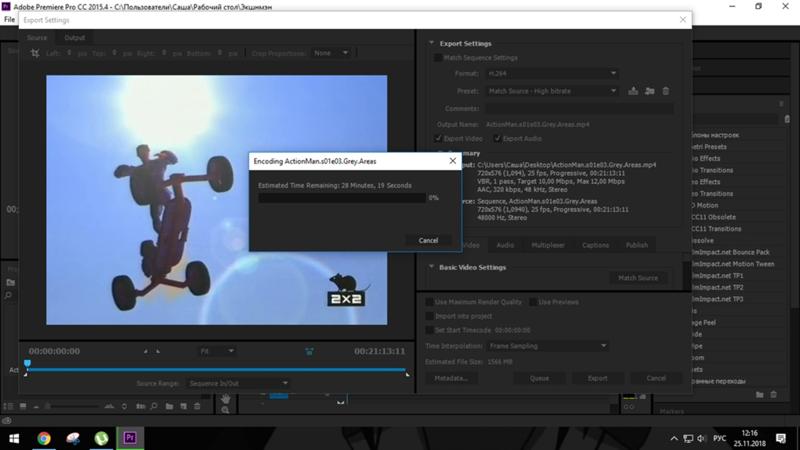The height and width of the screenshot is (450, 800).
Task: Switch to the Output tab
Action: pos(74,38)
